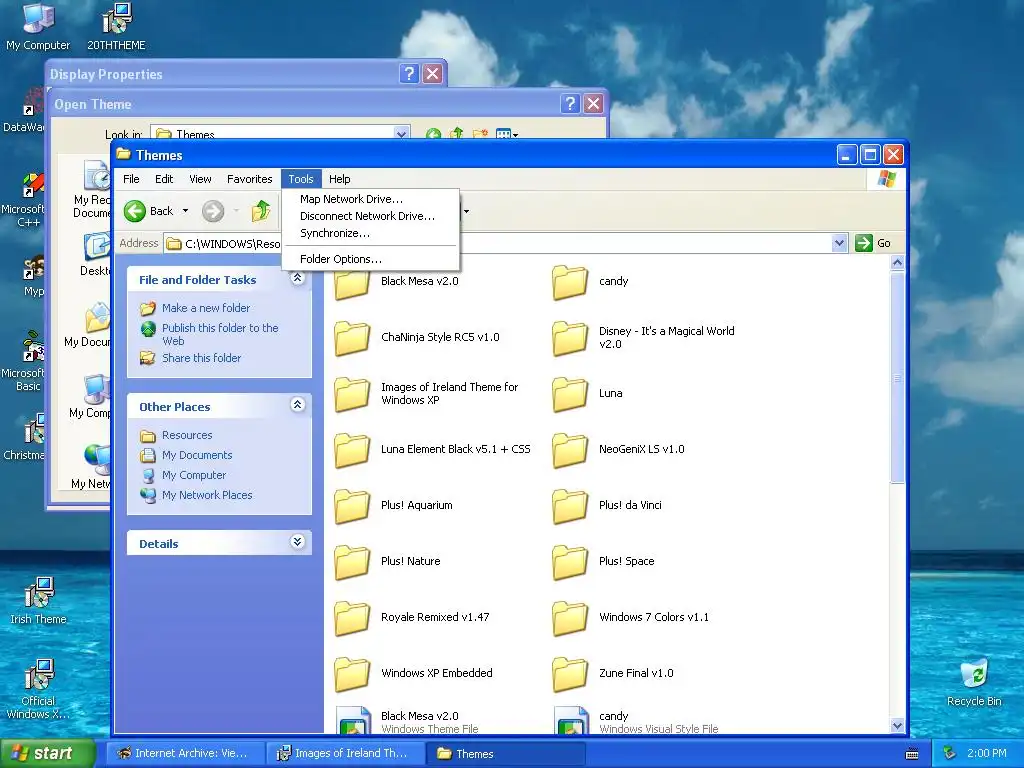Close the open Tools menu
The width and height of the screenshot is (1024, 768).
301,179
